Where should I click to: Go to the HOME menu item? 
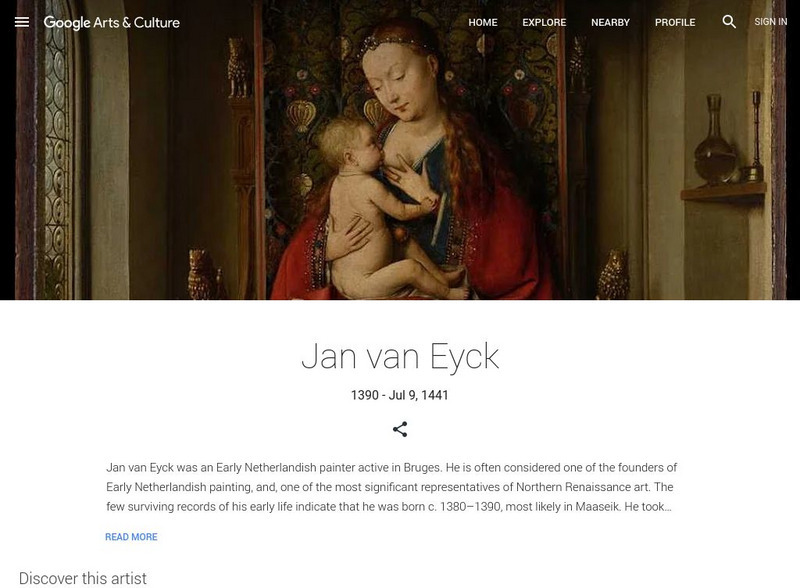tap(483, 22)
